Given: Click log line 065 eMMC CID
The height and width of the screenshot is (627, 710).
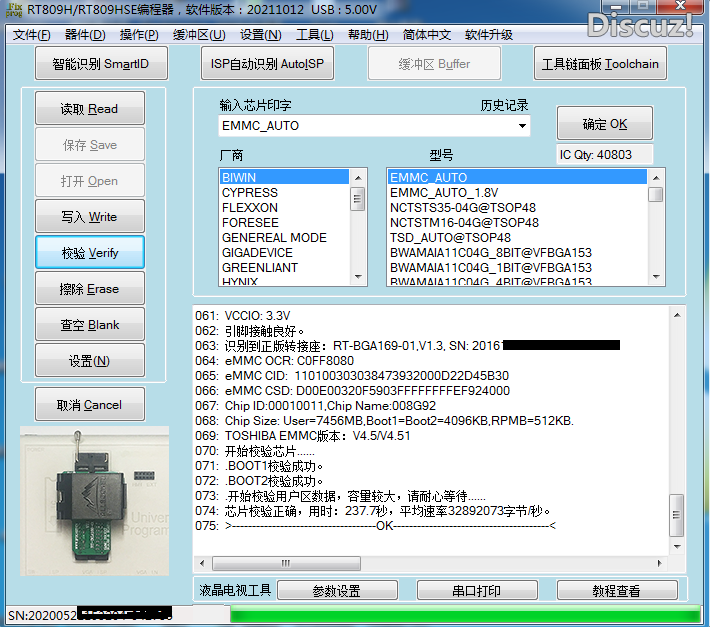Looking at the screenshot, I should tap(352, 376).
